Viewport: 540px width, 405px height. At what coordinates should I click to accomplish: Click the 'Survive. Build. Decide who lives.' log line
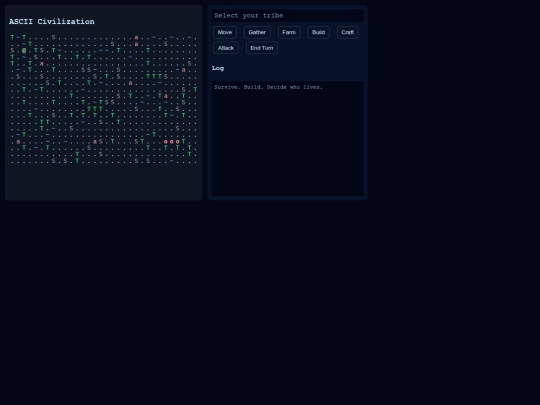[x=268, y=87]
